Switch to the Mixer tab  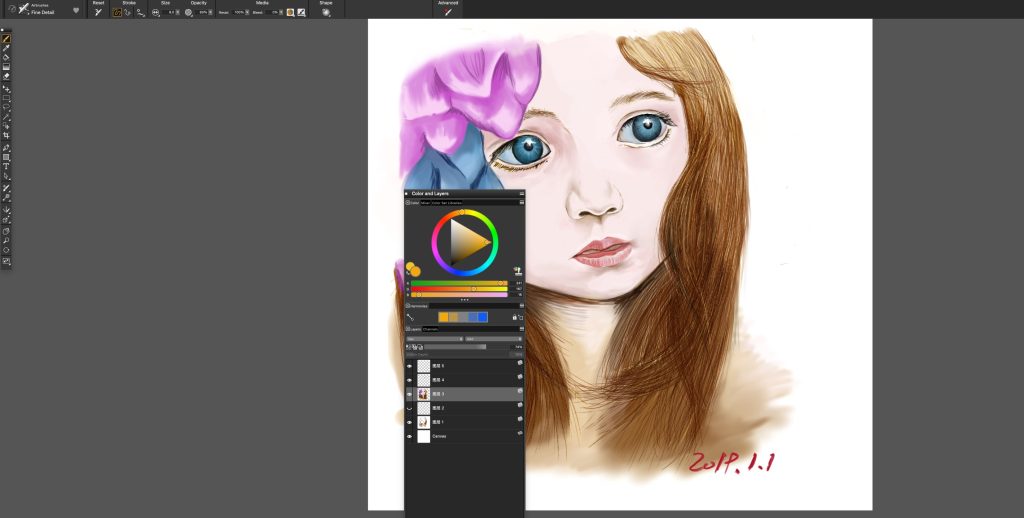point(425,203)
